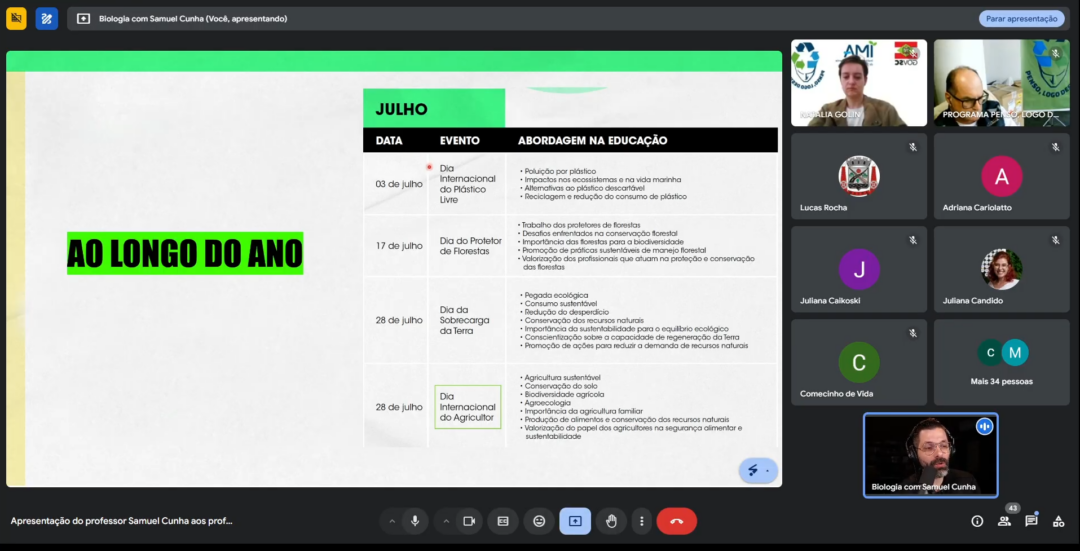Open the three-dot more options menu

point(642,521)
